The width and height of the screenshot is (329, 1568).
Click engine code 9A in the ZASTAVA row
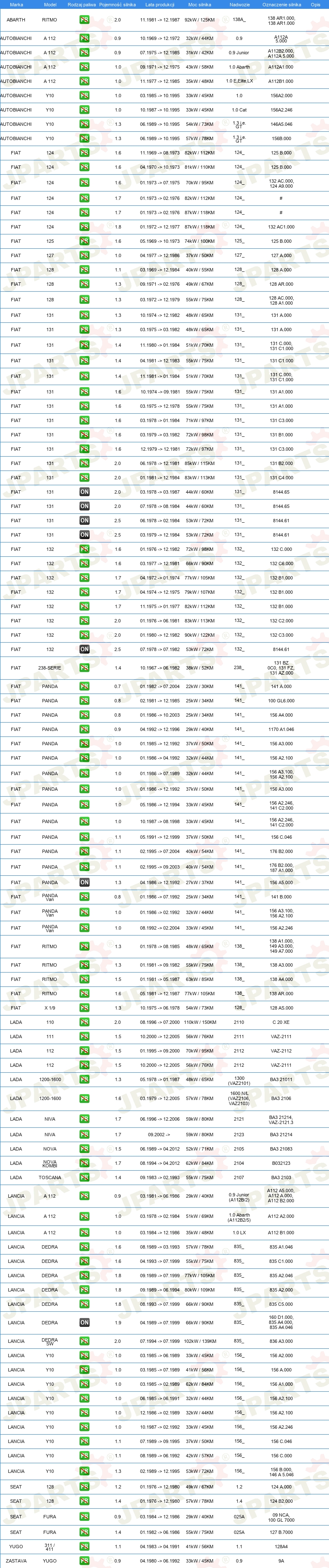click(x=281, y=1561)
